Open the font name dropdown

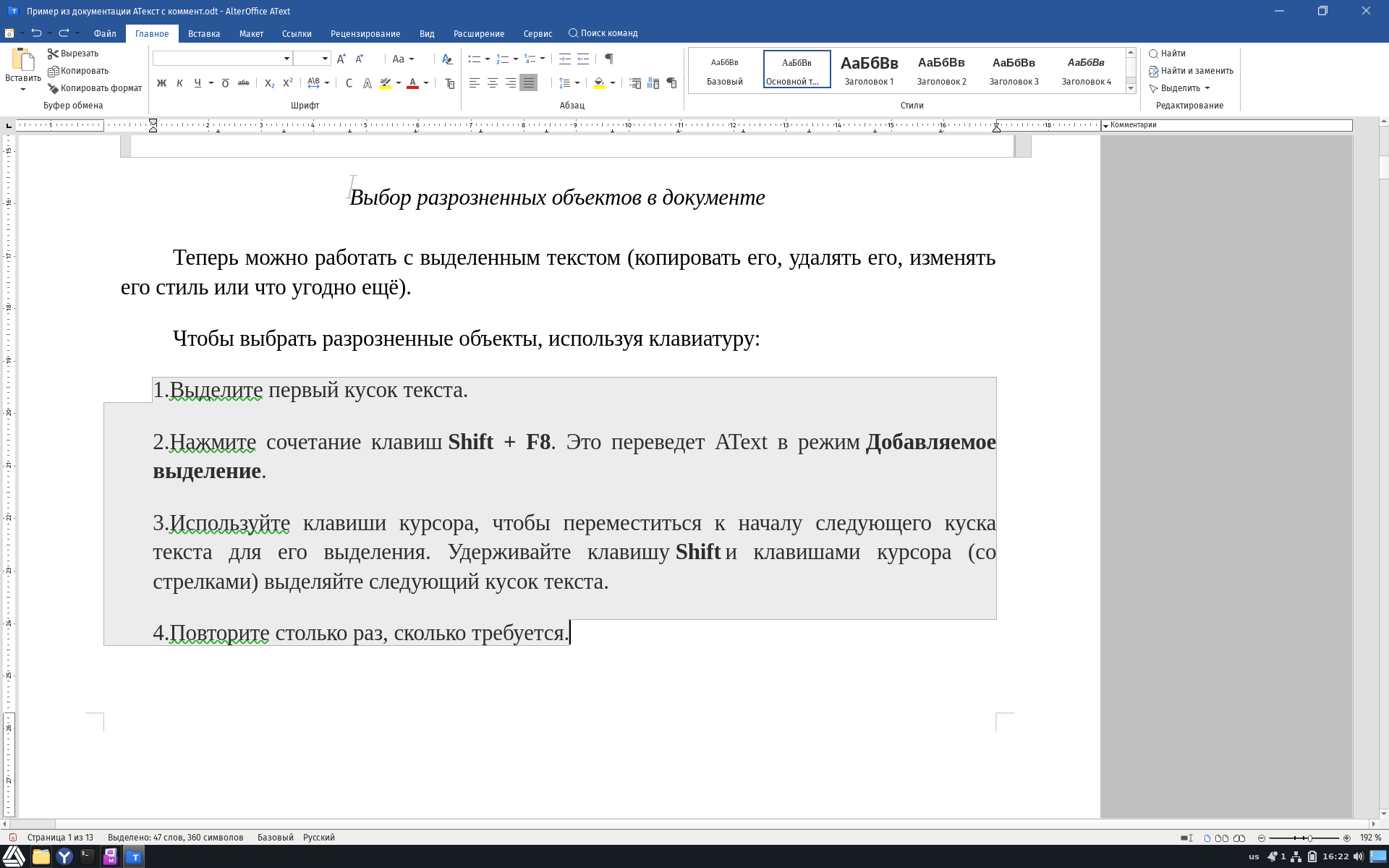click(286, 59)
